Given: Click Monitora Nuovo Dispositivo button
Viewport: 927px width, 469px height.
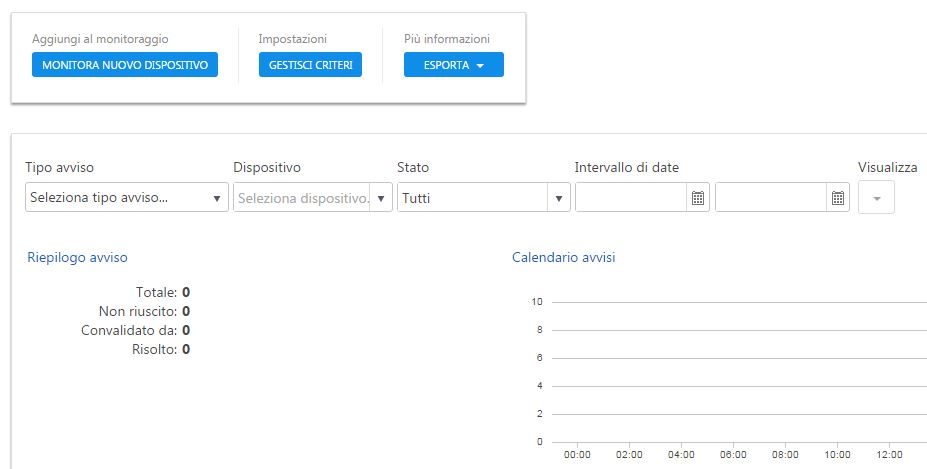Looking at the screenshot, I should [124, 65].
